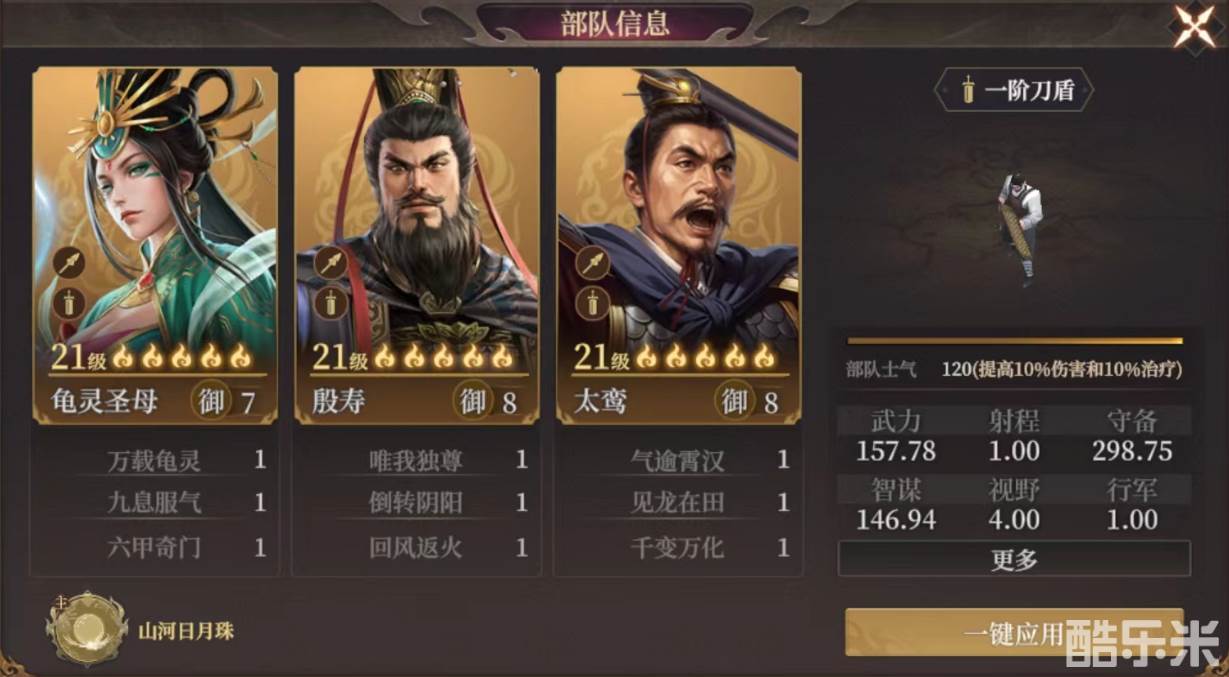The height and width of the screenshot is (677, 1229).
Task: Click the 部队士气 morale bar
Action: [1014, 340]
